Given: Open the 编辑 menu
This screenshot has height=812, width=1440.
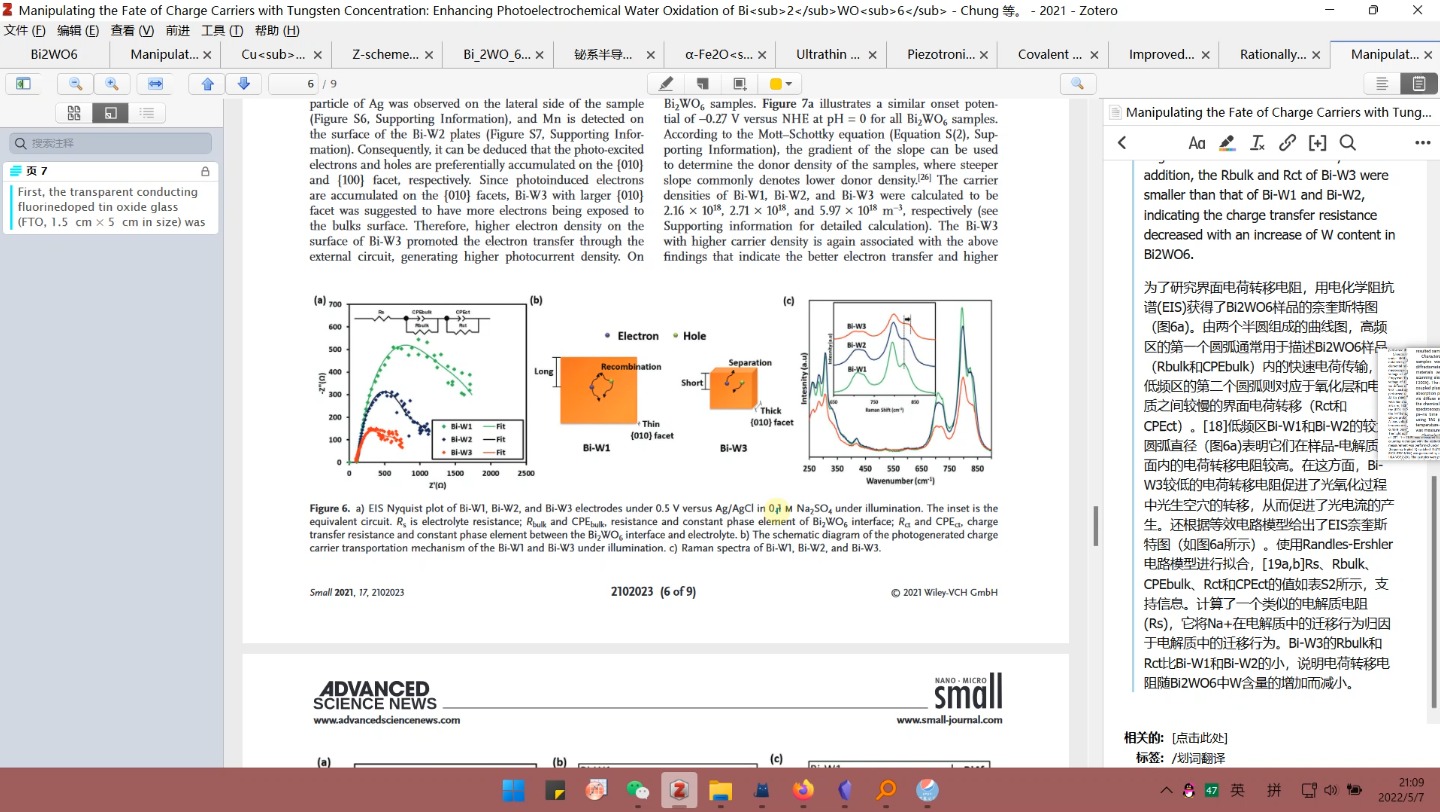Looking at the screenshot, I should coord(78,31).
